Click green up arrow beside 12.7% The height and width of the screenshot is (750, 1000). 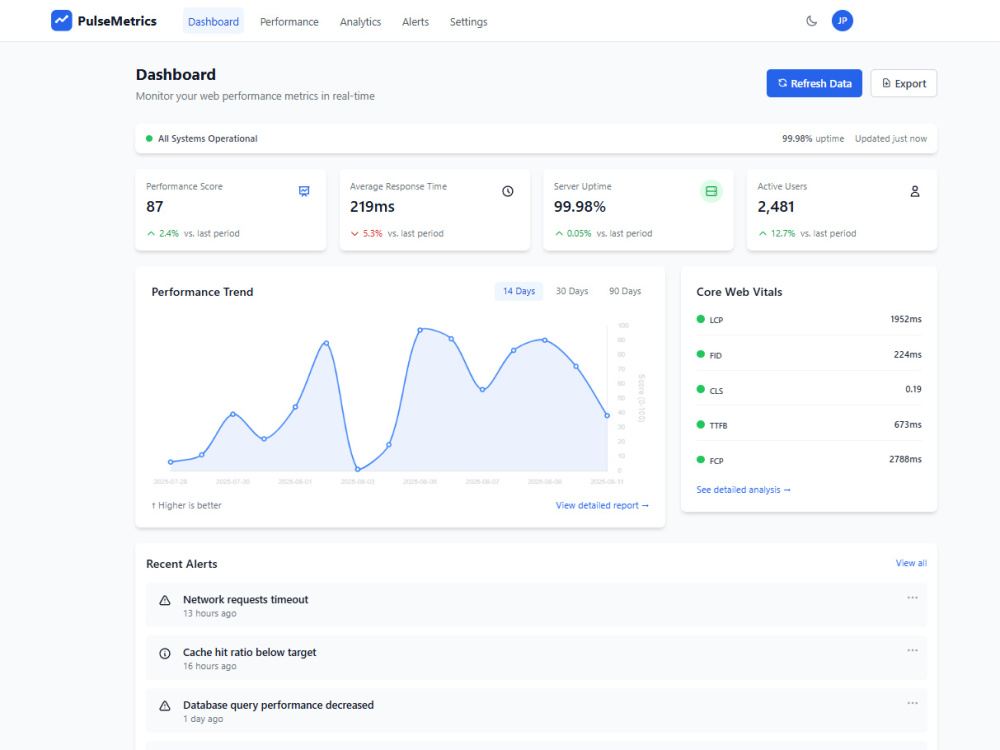[762, 233]
